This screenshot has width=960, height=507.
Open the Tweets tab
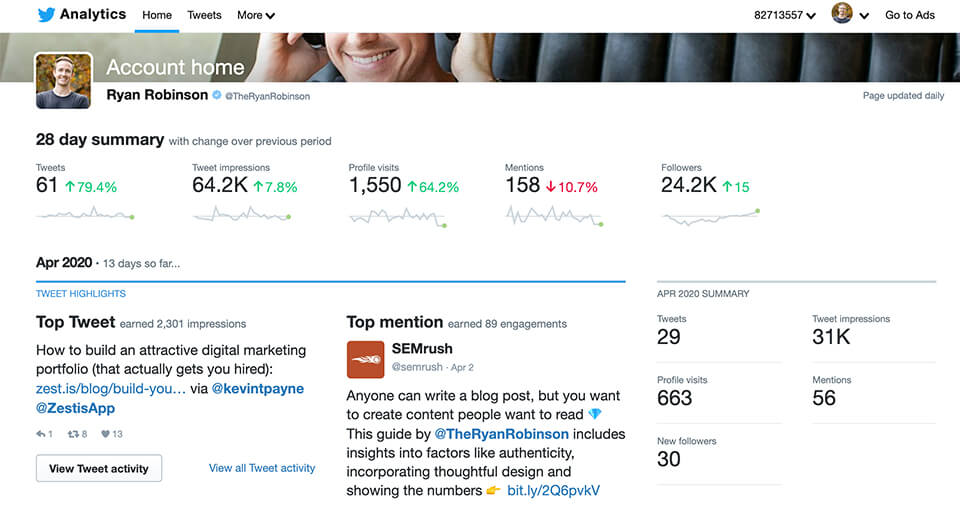[x=204, y=15]
